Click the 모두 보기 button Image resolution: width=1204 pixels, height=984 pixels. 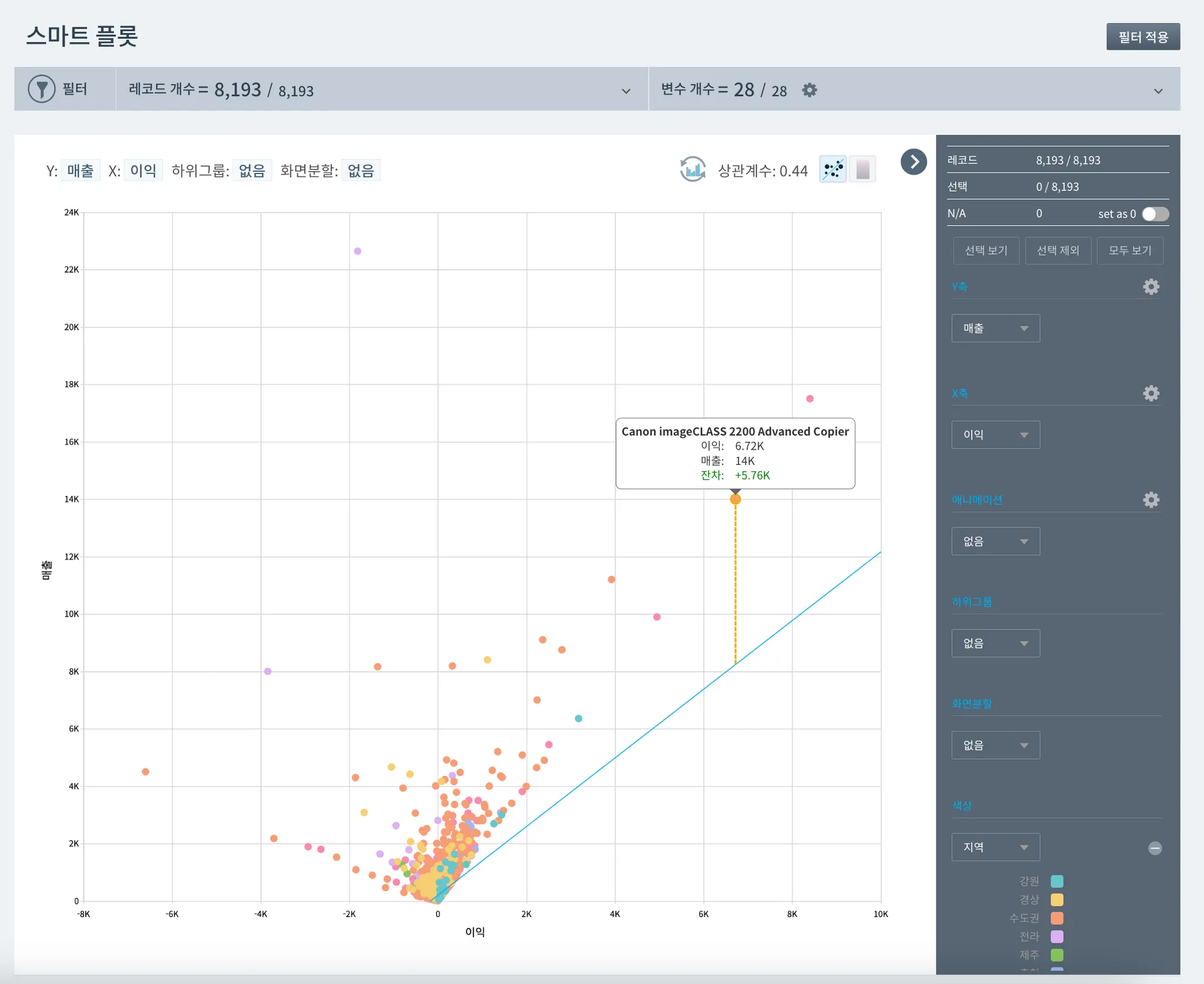tap(1129, 250)
